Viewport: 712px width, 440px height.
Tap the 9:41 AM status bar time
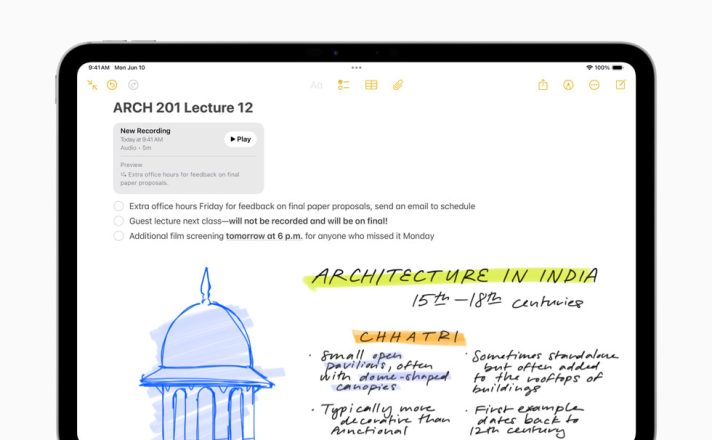99,67
